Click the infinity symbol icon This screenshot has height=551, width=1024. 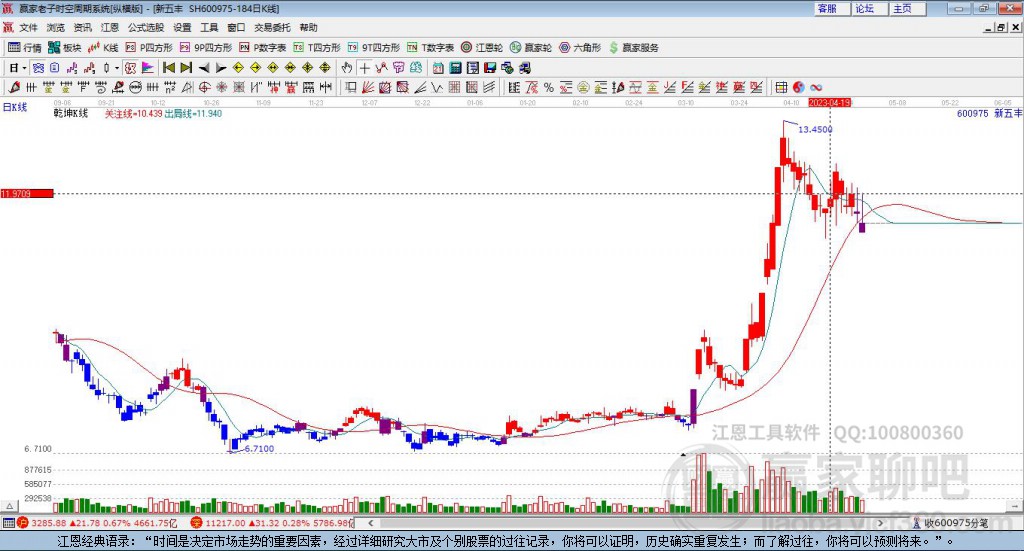tap(816, 87)
